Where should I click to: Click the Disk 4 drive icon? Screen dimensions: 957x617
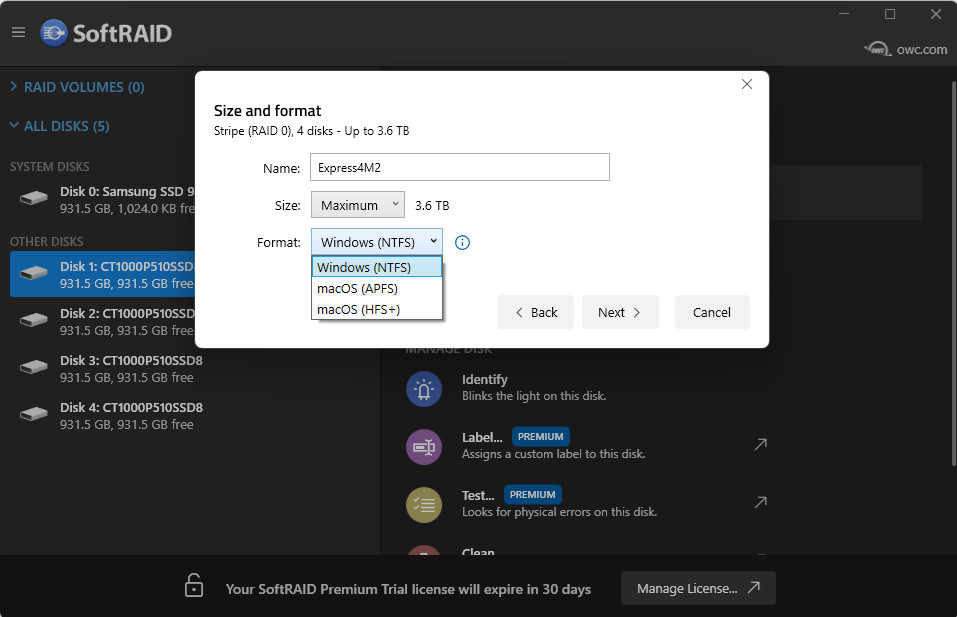point(34,414)
